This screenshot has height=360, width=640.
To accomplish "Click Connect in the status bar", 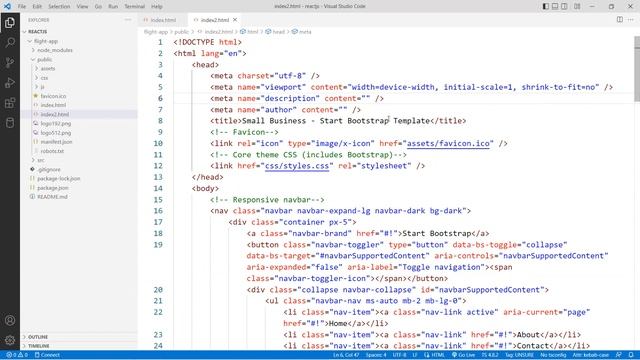I will coord(47,355).
